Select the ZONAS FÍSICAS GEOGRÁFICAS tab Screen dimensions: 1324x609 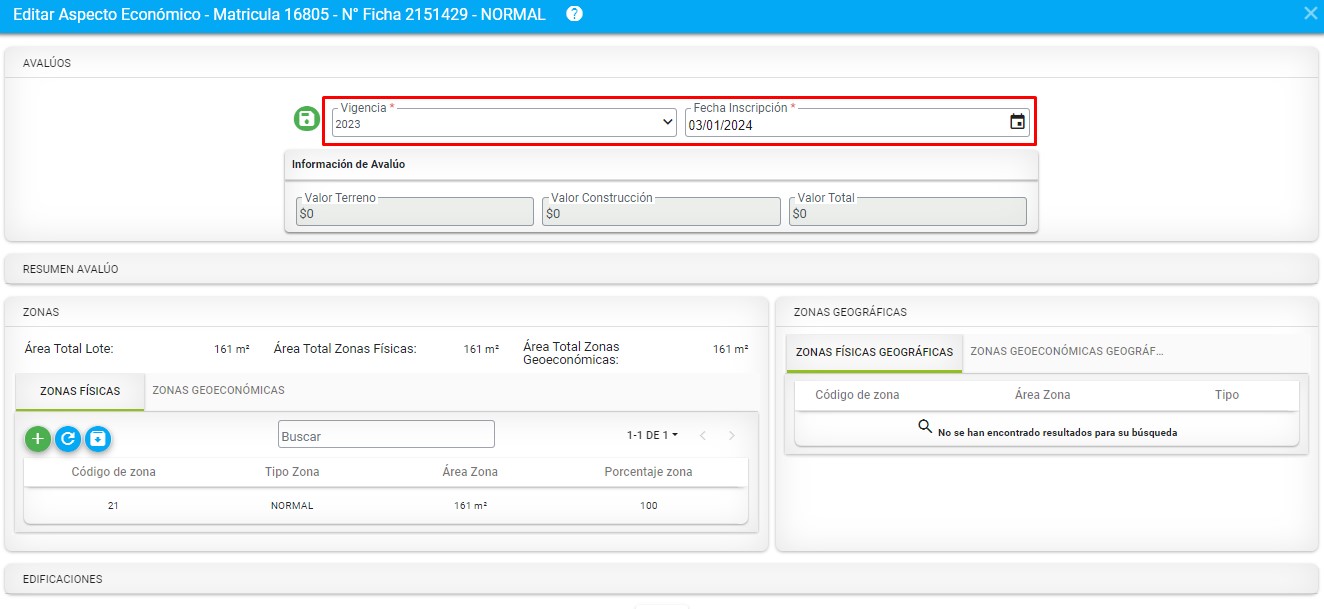pos(874,353)
